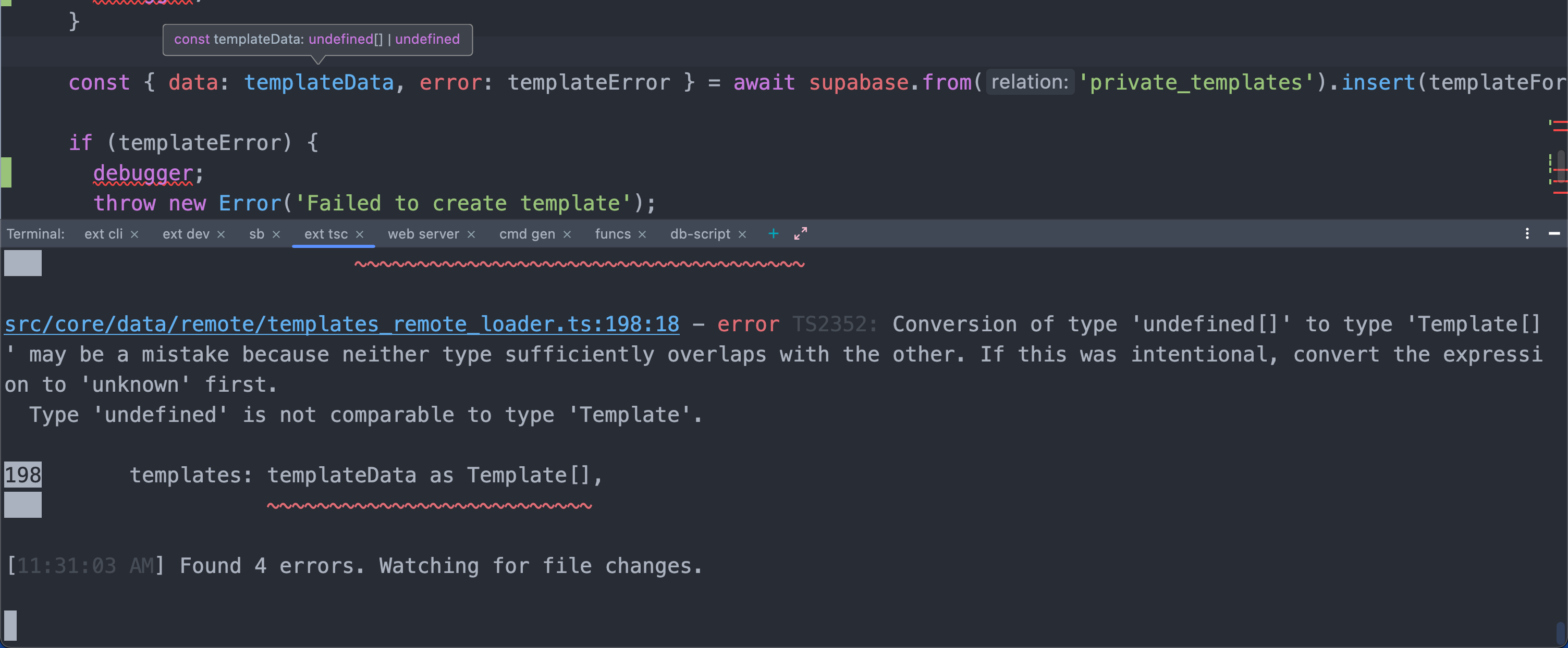Open a new terminal session with the plus icon
Screen dimensions: 1568x648
click(x=773, y=234)
